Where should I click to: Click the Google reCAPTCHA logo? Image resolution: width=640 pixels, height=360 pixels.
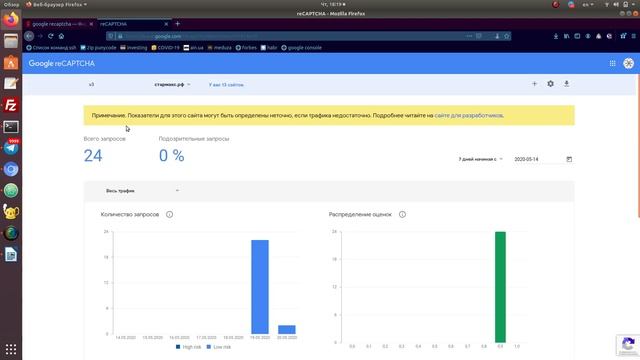pyautogui.click(x=62, y=63)
